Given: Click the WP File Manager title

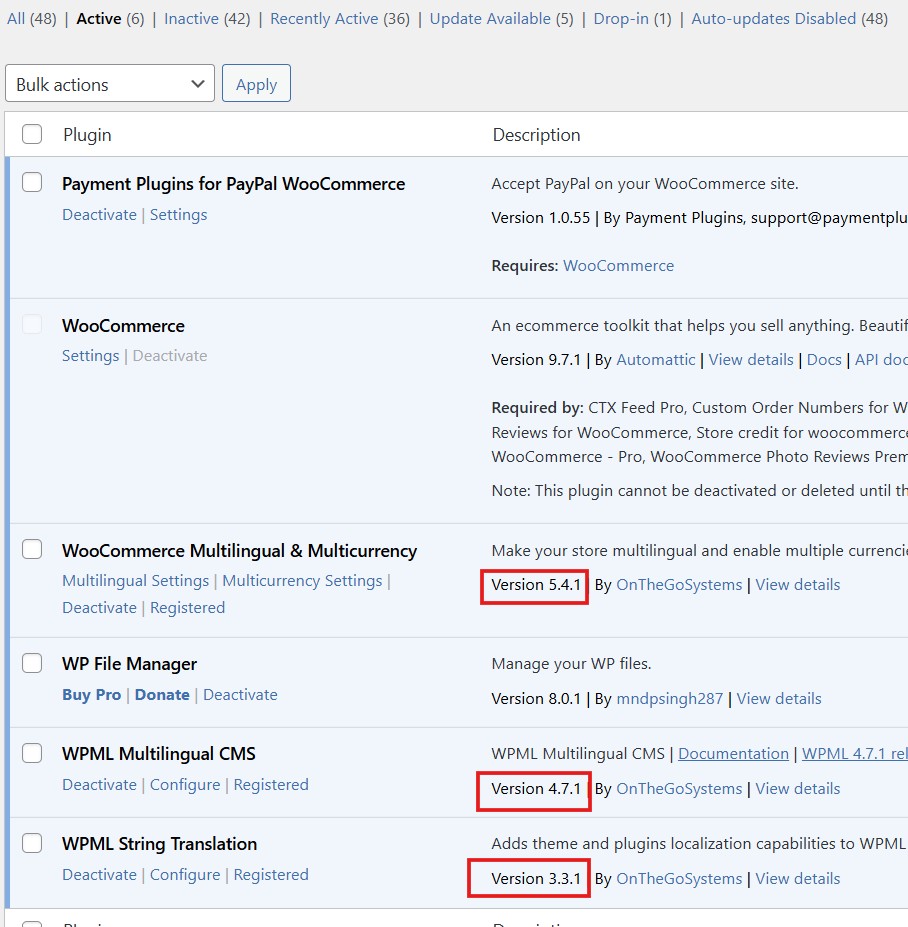Looking at the screenshot, I should click(129, 664).
